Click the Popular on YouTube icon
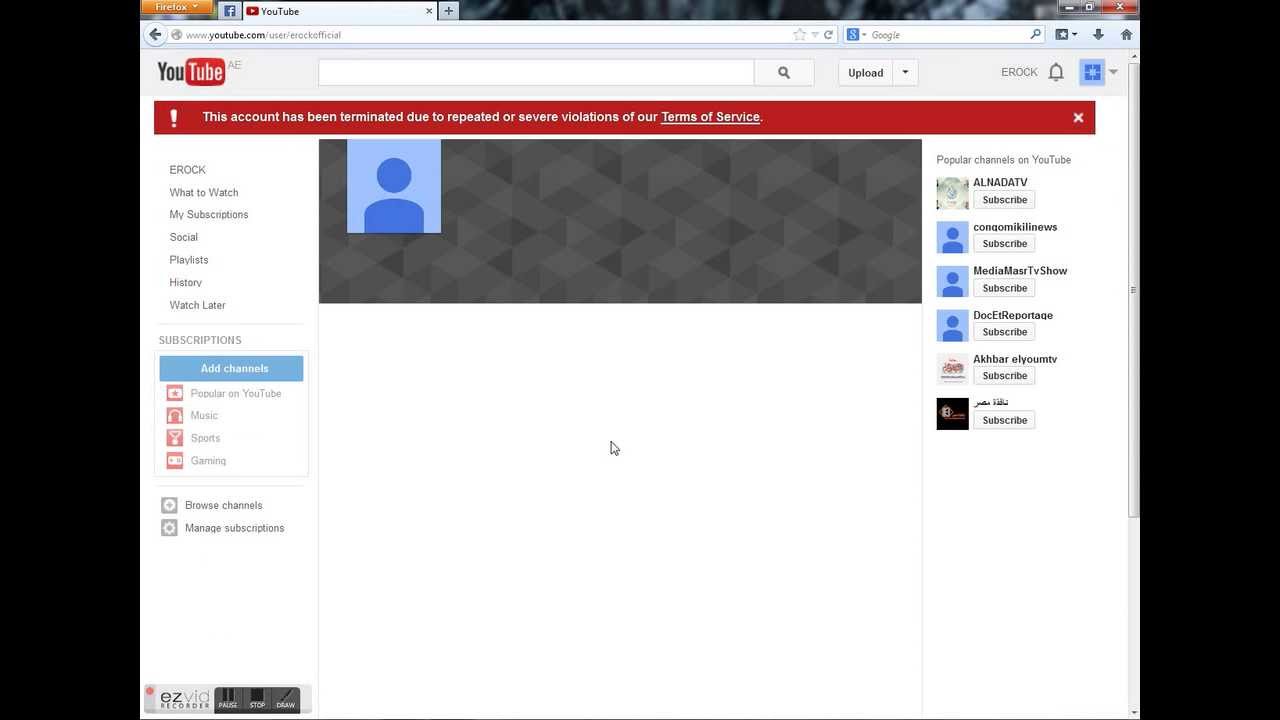 click(x=175, y=393)
